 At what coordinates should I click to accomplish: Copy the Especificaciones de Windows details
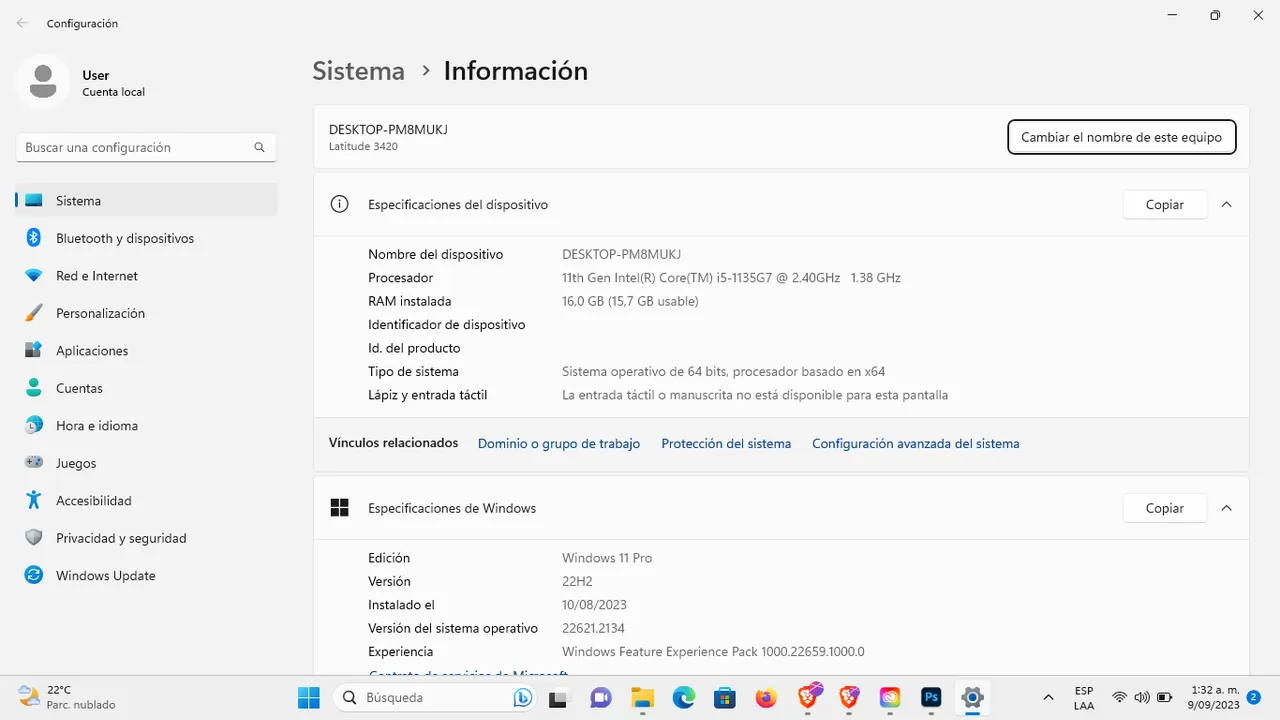point(1164,508)
